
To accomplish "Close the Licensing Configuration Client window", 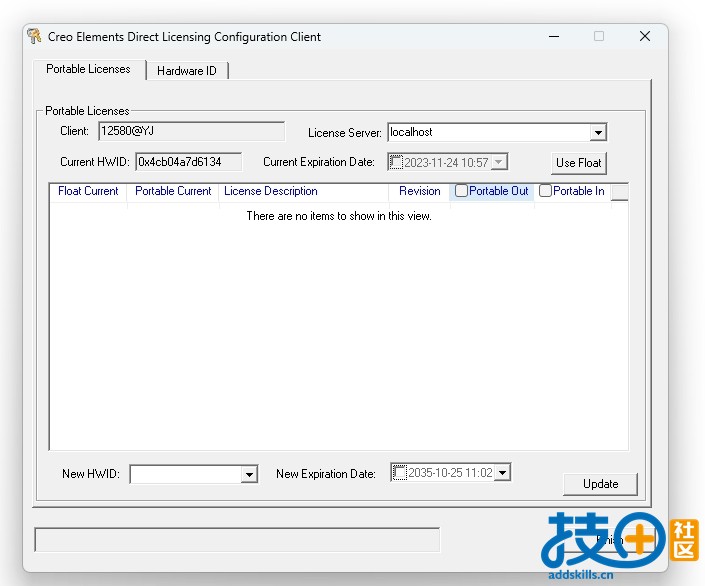I will (x=645, y=36).
